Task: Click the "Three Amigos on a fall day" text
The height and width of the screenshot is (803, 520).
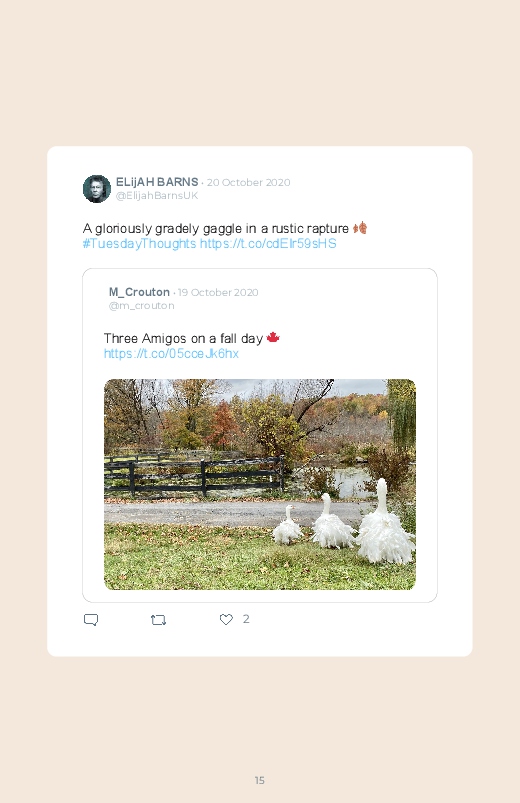Action: (x=183, y=339)
